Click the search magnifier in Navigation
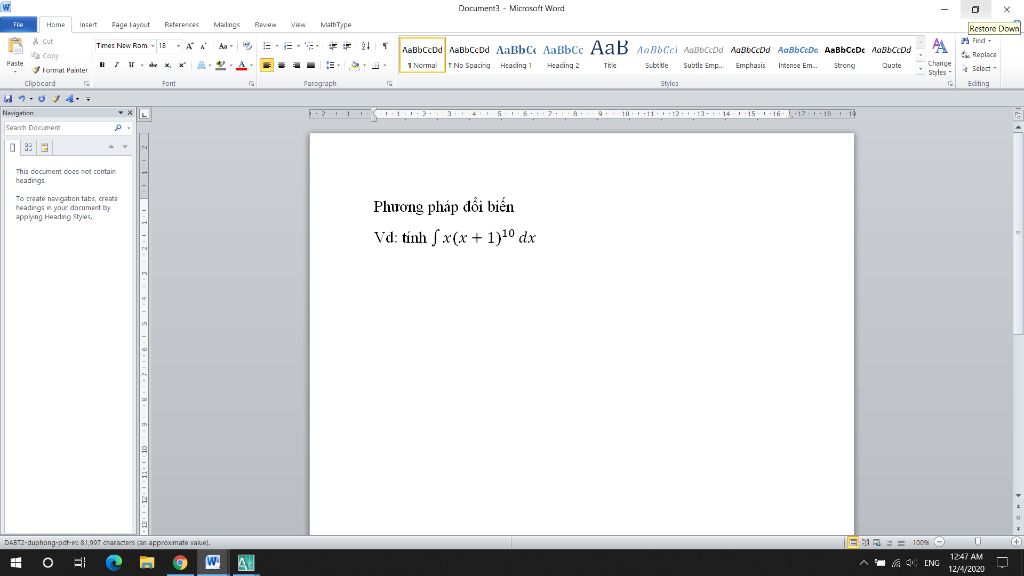 click(118, 128)
